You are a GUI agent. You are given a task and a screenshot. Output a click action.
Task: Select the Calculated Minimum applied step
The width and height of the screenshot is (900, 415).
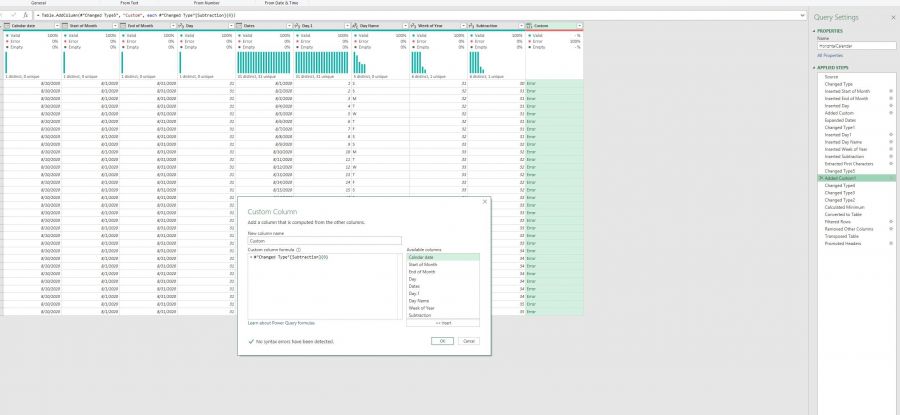[856, 207]
